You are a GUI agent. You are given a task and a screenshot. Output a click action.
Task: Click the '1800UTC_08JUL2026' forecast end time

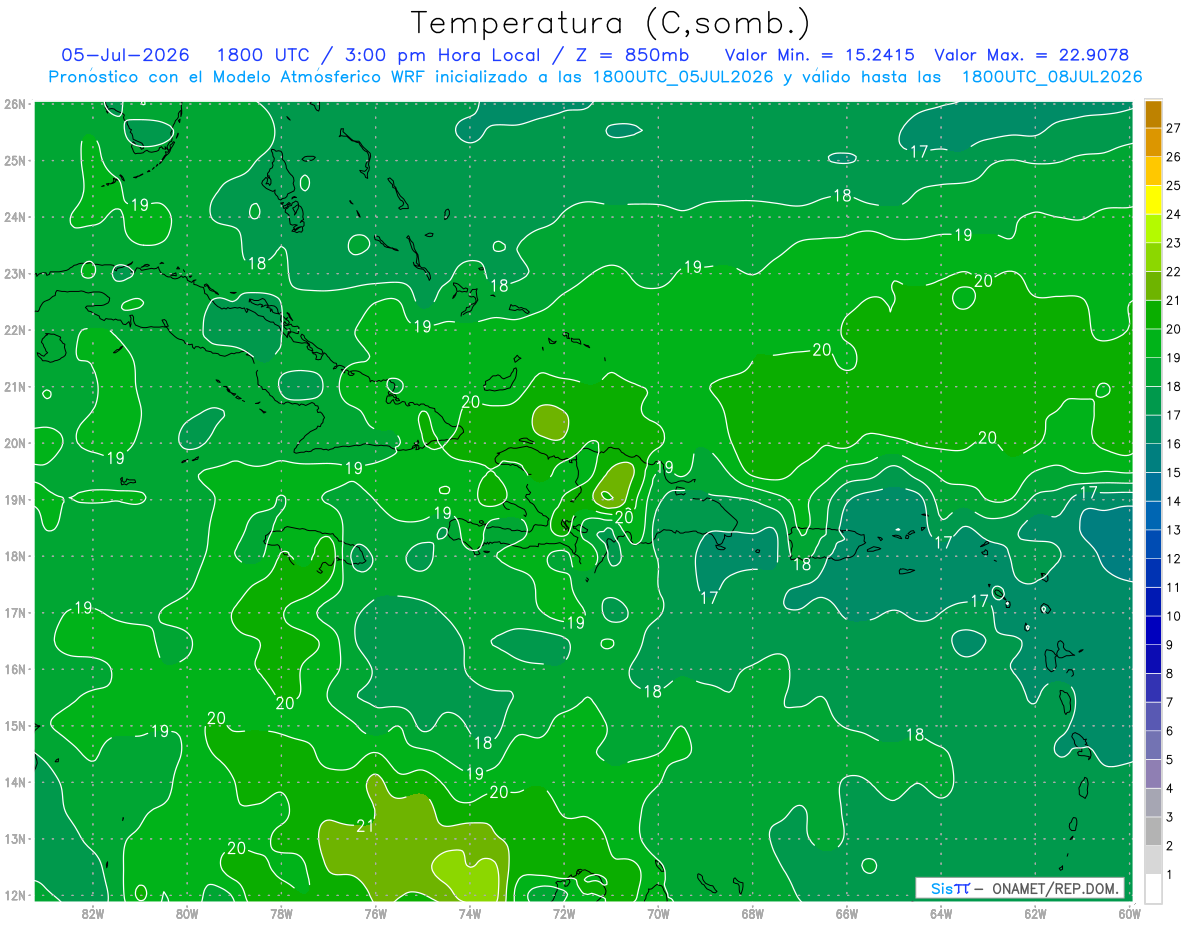[1051, 77]
